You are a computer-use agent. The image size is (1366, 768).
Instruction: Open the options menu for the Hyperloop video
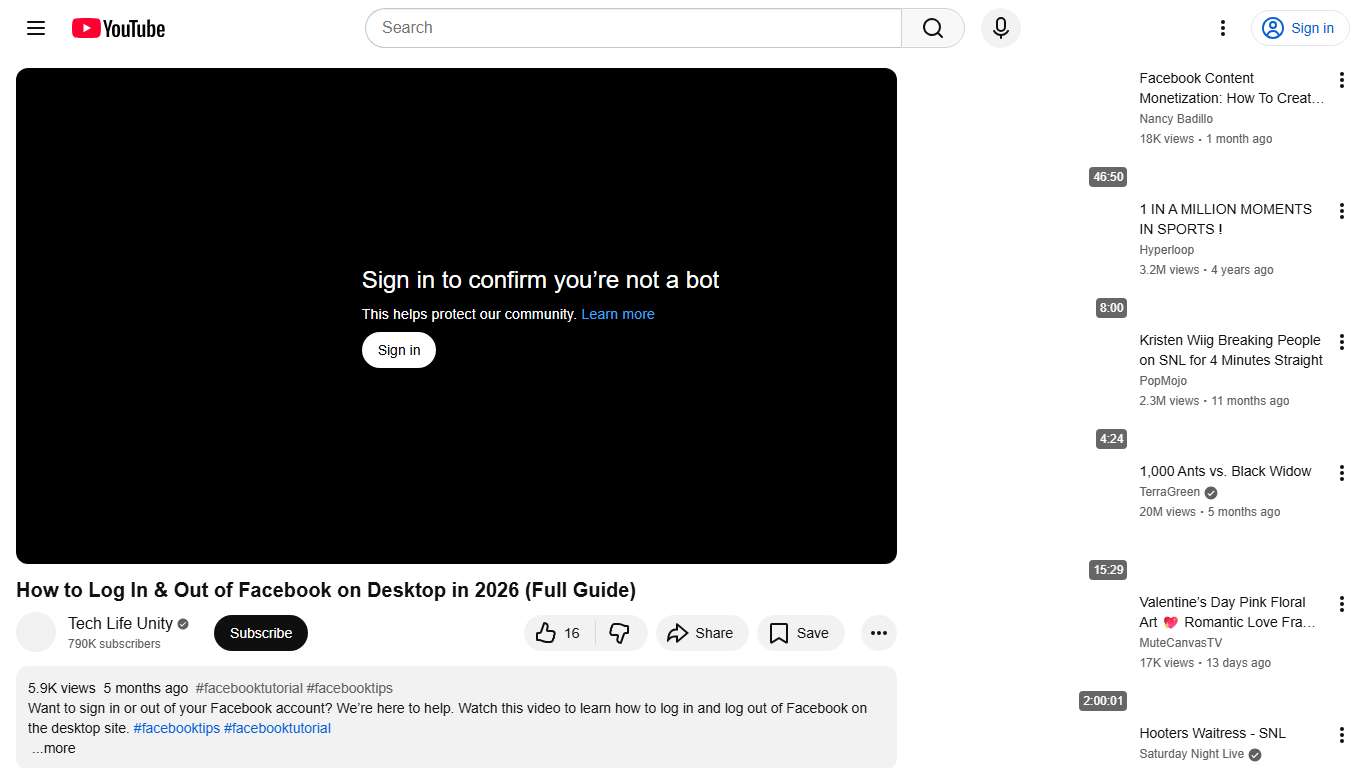tap(1342, 210)
